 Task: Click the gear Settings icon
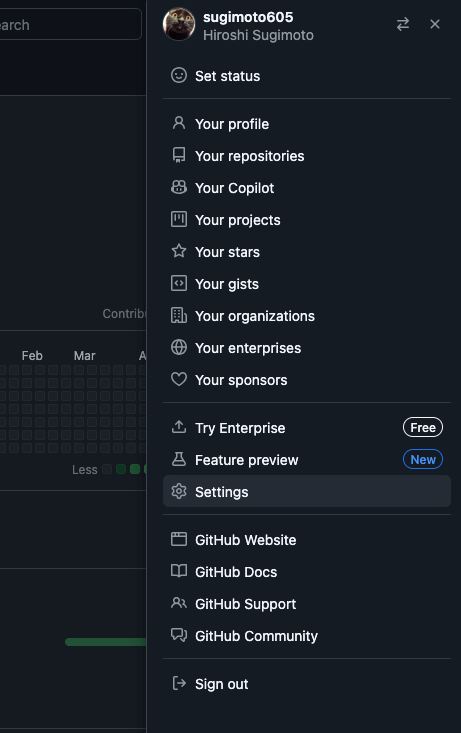(x=179, y=491)
